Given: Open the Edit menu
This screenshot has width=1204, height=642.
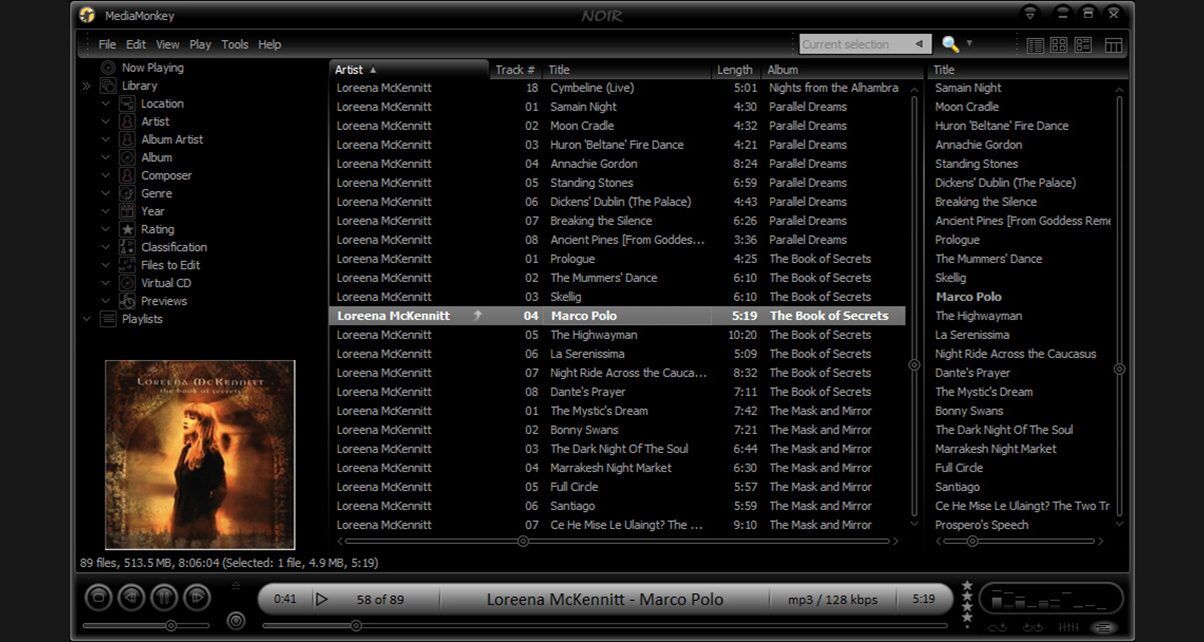Looking at the screenshot, I should coord(136,44).
